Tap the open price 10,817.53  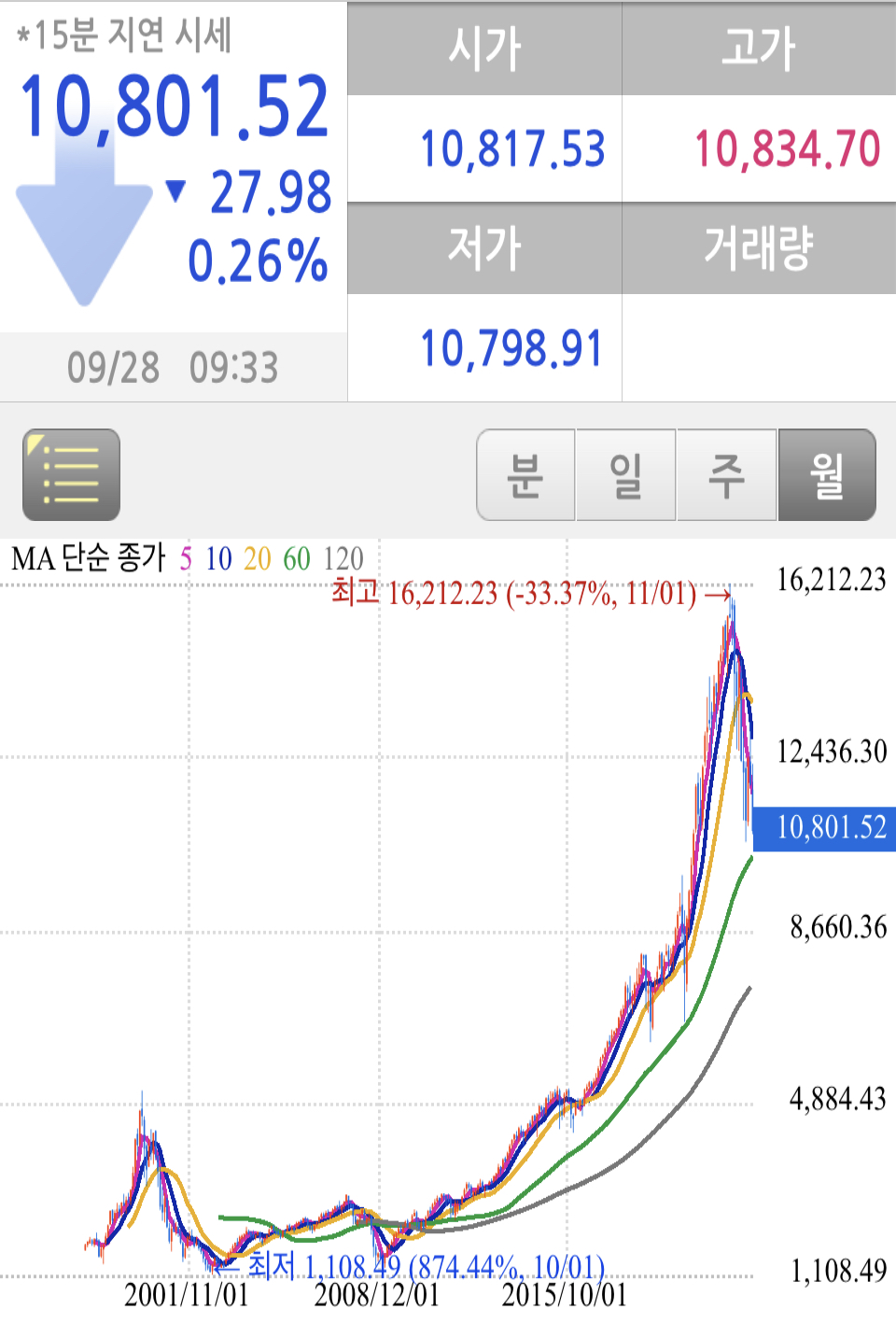(x=512, y=149)
